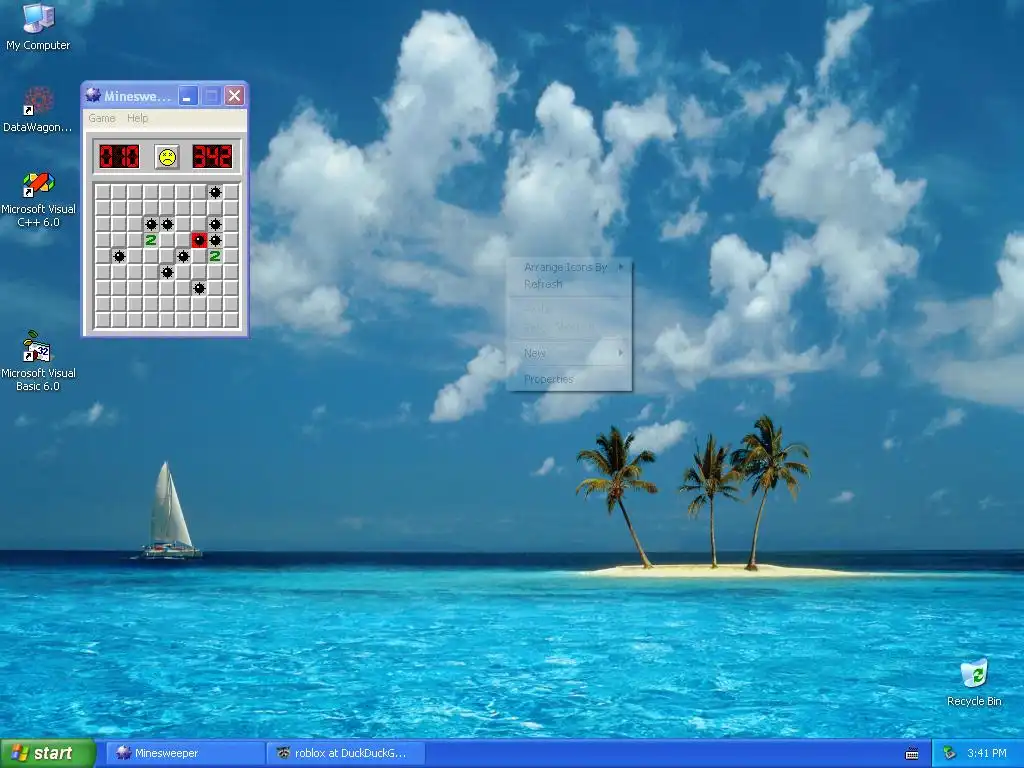
Task: Click the green 2 under the mine pair
Action: (151, 240)
